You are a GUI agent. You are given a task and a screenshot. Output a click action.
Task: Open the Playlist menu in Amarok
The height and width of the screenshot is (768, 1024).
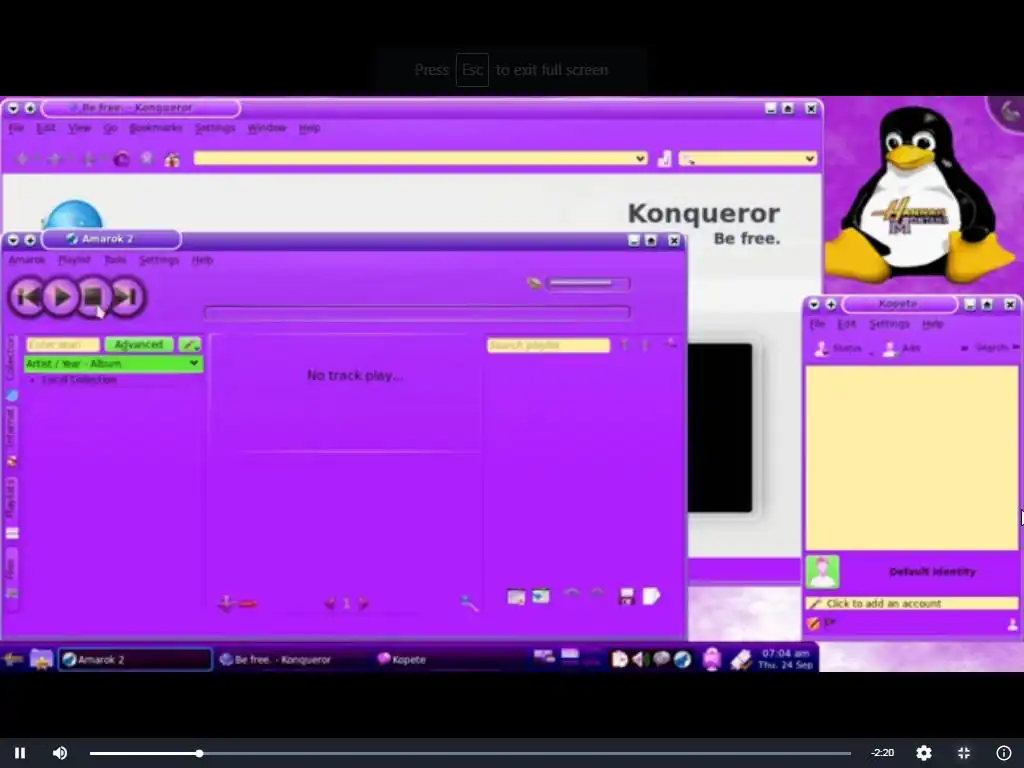coord(74,260)
